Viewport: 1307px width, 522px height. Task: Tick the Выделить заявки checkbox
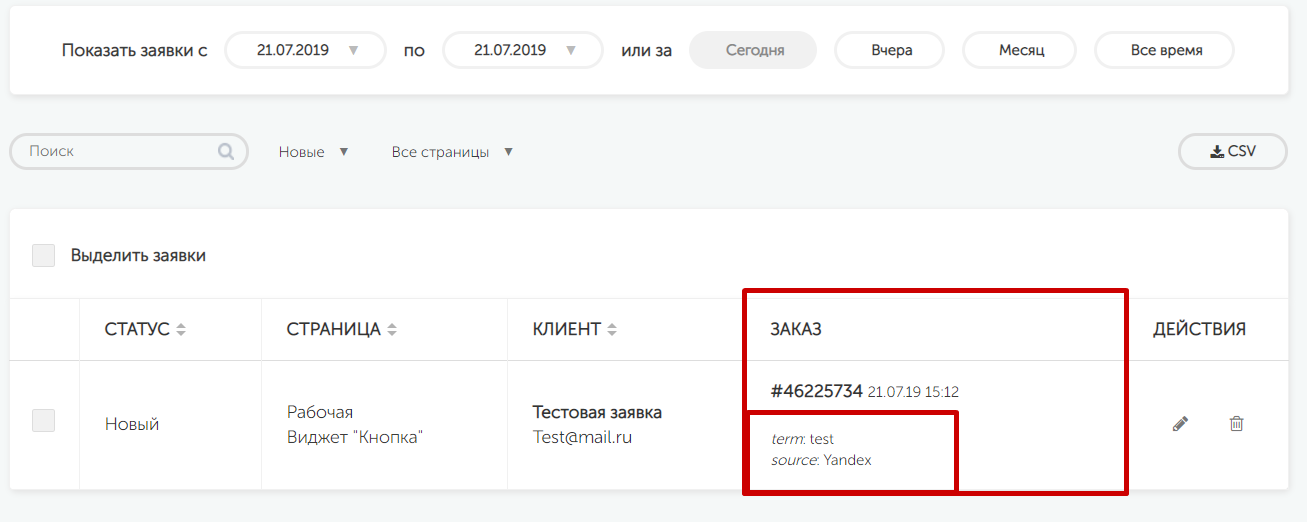(43, 255)
